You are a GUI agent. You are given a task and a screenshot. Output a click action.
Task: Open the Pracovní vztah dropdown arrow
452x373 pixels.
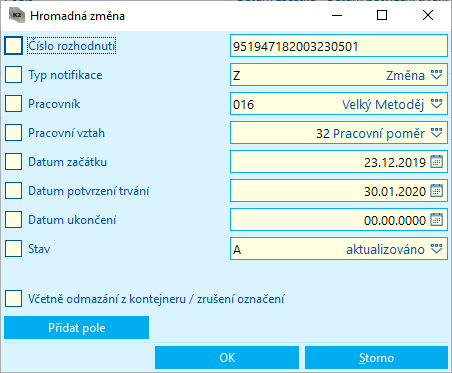click(x=436, y=133)
